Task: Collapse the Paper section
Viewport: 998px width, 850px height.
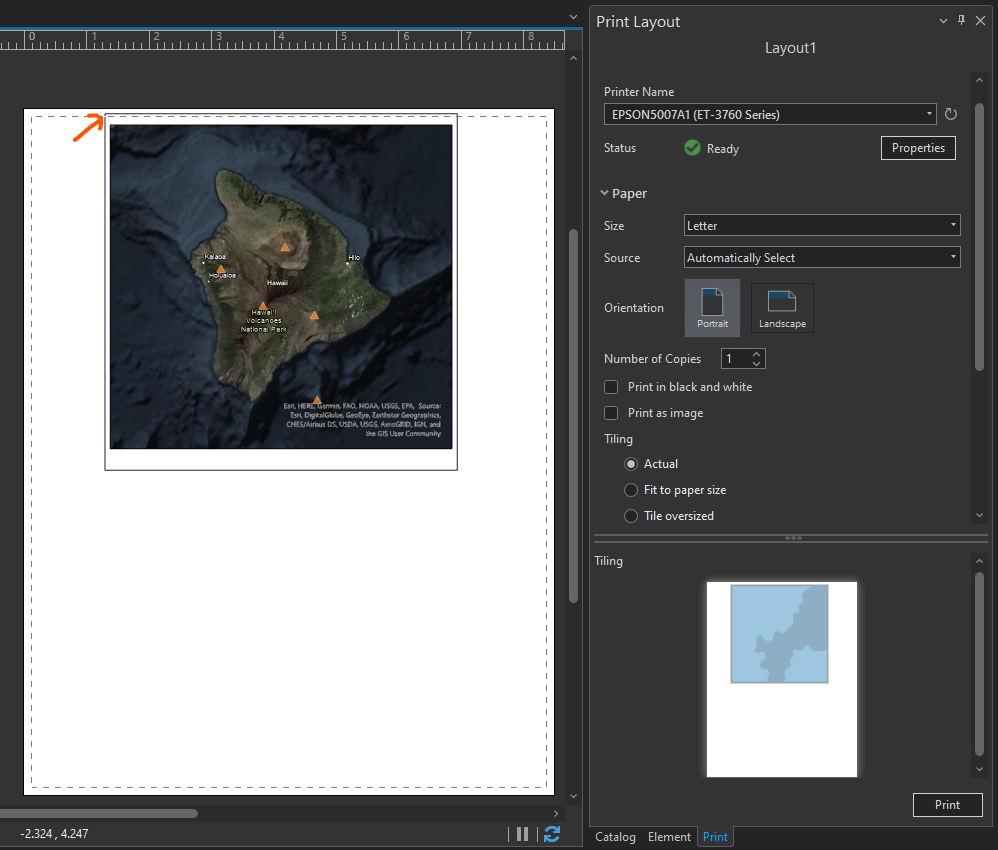Action: 605,194
